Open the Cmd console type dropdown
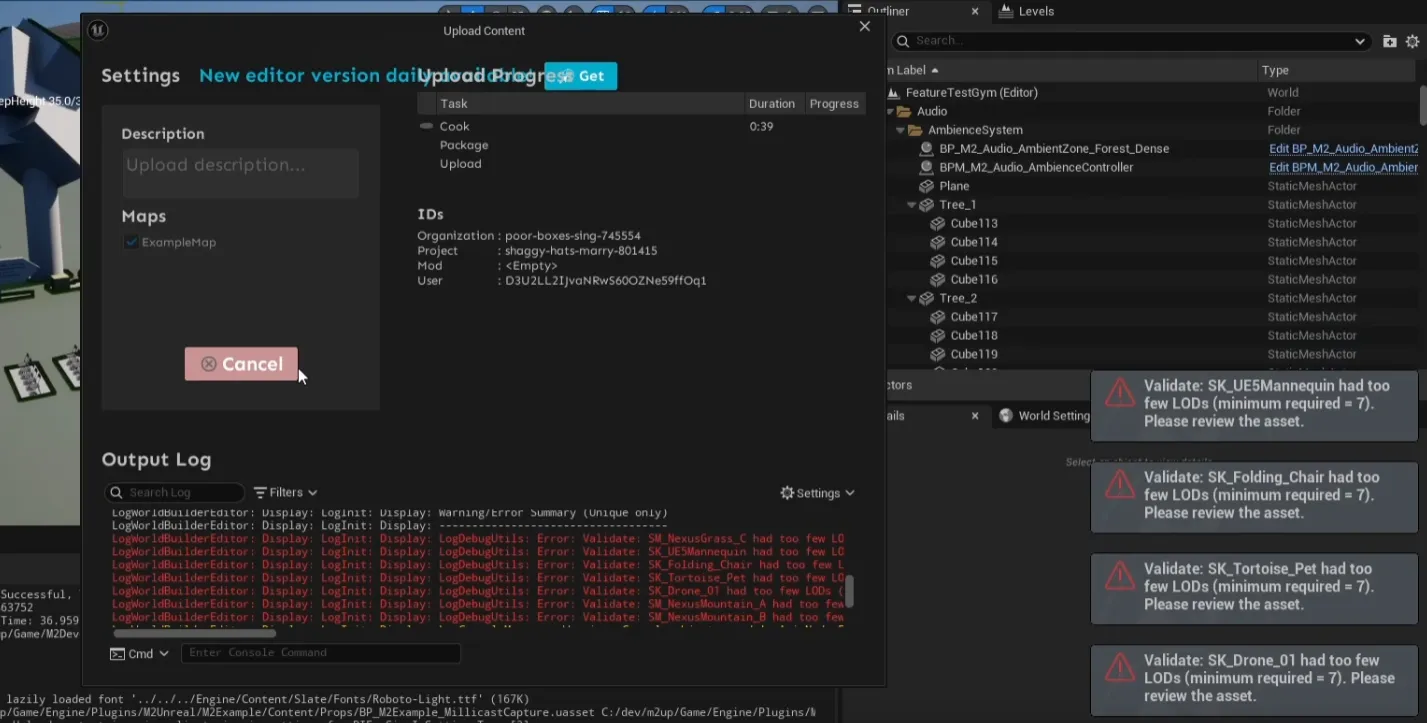This screenshot has width=1427, height=723. [x=139, y=653]
